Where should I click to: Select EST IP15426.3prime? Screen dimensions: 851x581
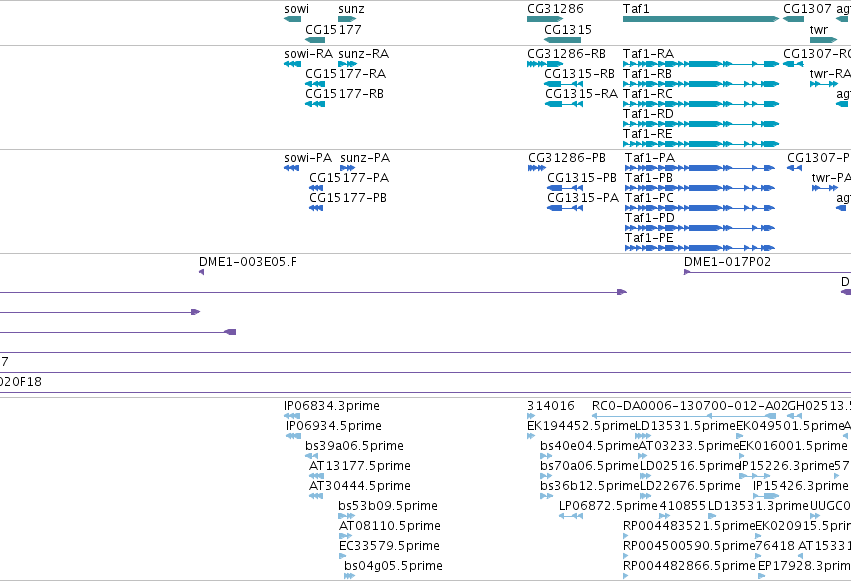tap(766, 496)
